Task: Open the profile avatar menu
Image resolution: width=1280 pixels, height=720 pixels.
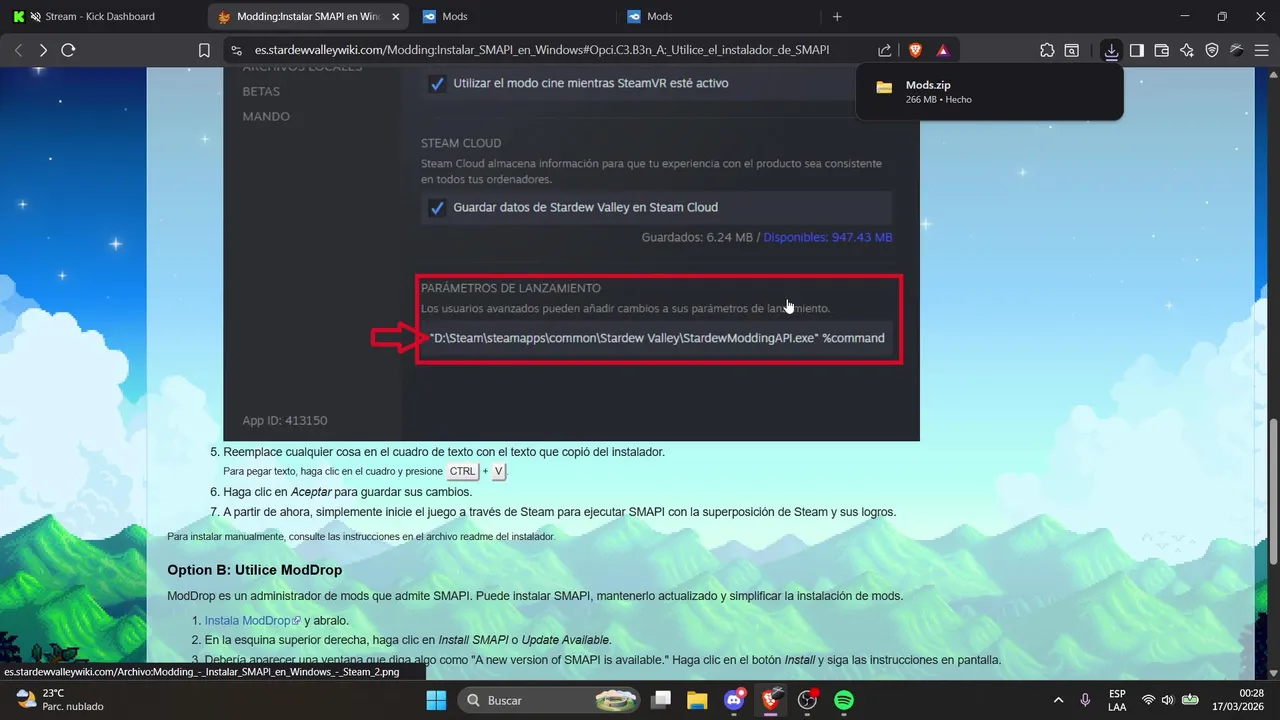Action: pos(1237,50)
